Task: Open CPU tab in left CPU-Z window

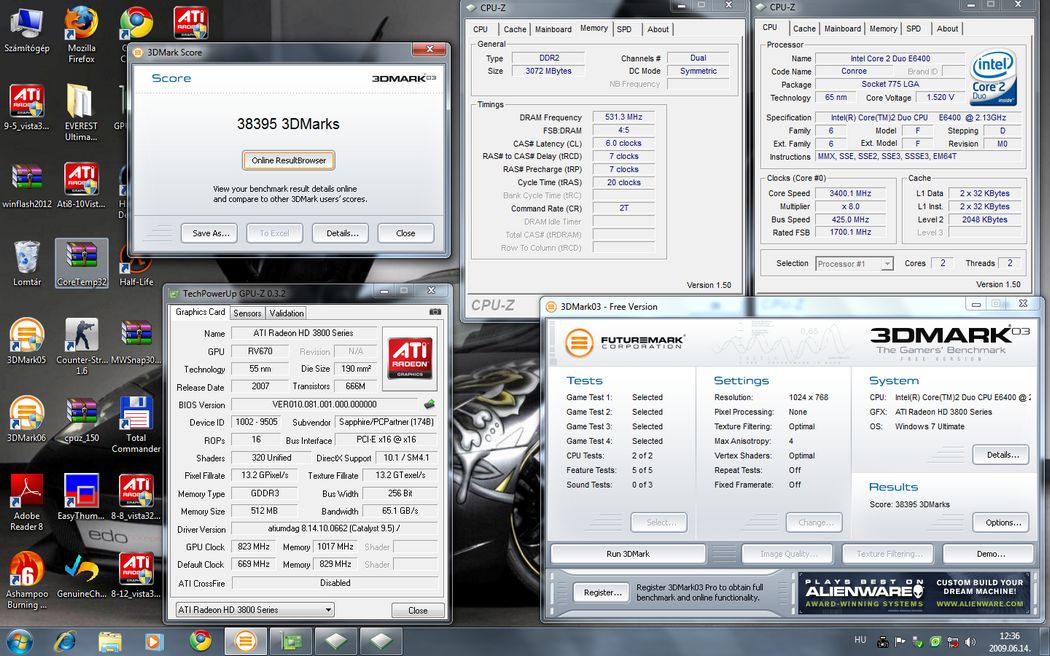Action: pos(480,29)
